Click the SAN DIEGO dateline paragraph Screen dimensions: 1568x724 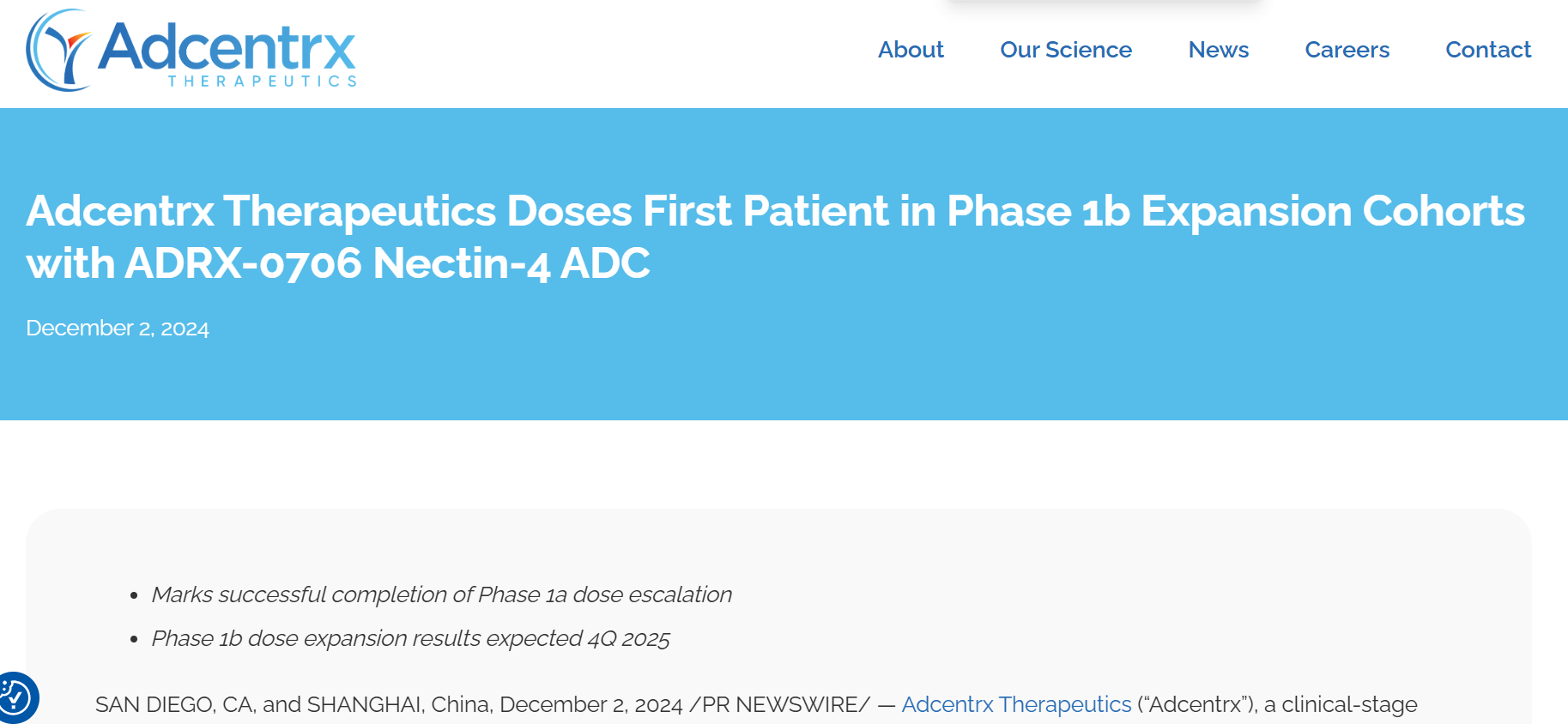point(756,704)
